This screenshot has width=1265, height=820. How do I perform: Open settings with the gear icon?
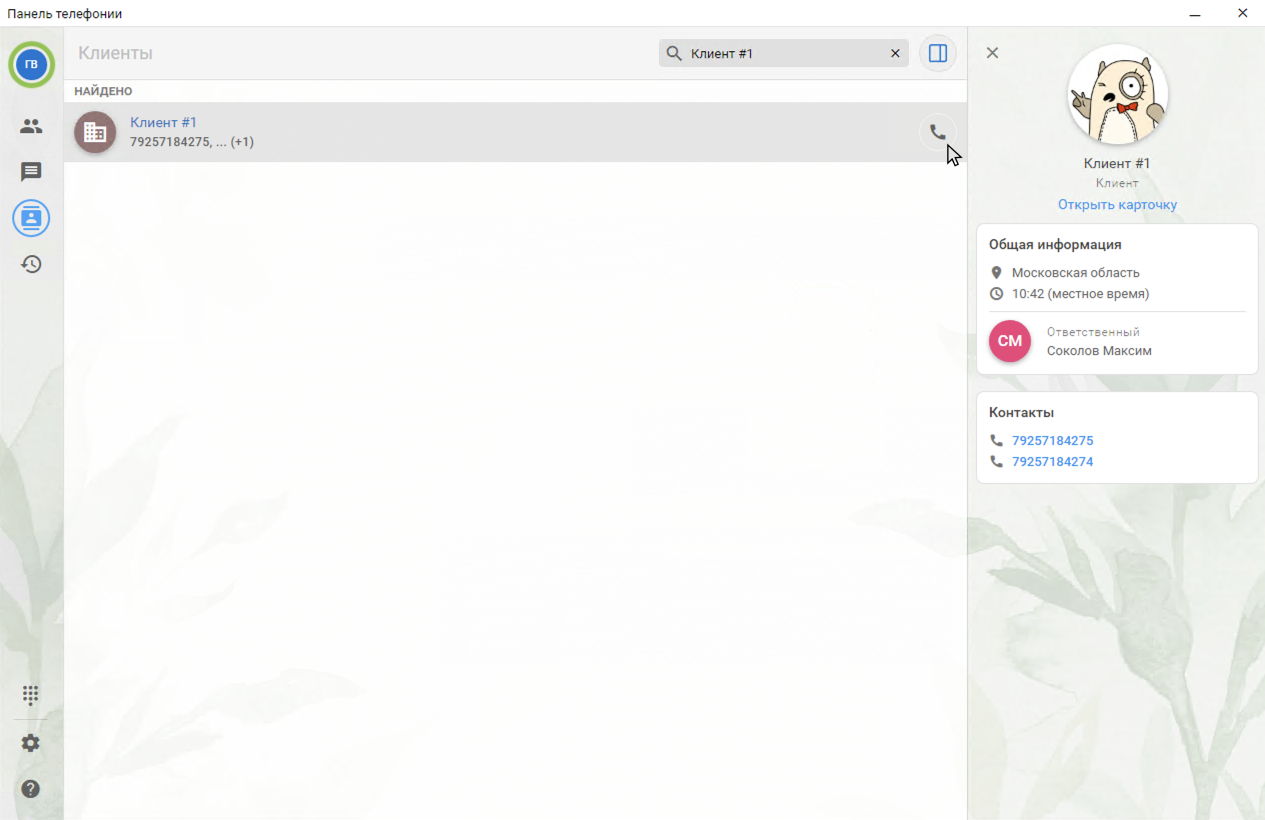click(x=31, y=743)
